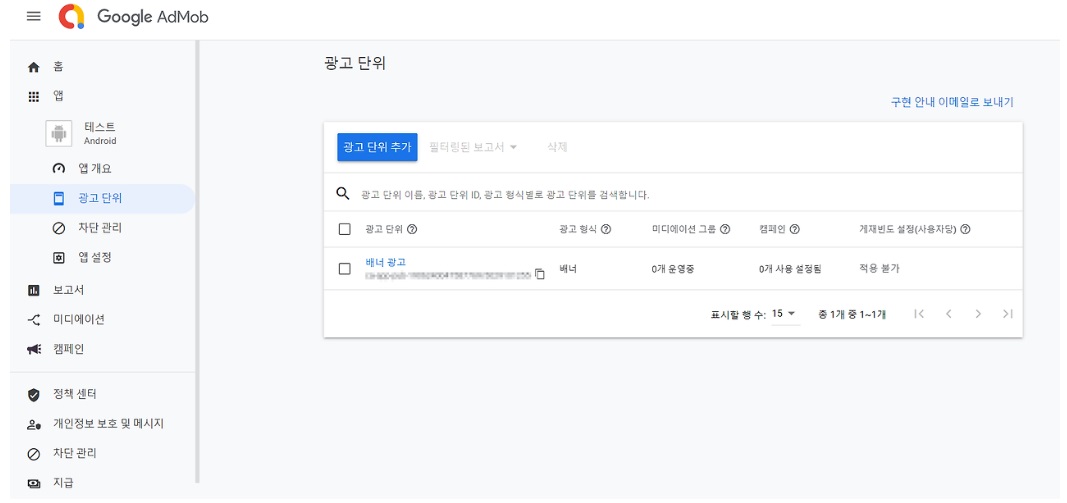1067x503 pixels.
Task: Open help for 캠페인 column
Action: tap(794, 229)
